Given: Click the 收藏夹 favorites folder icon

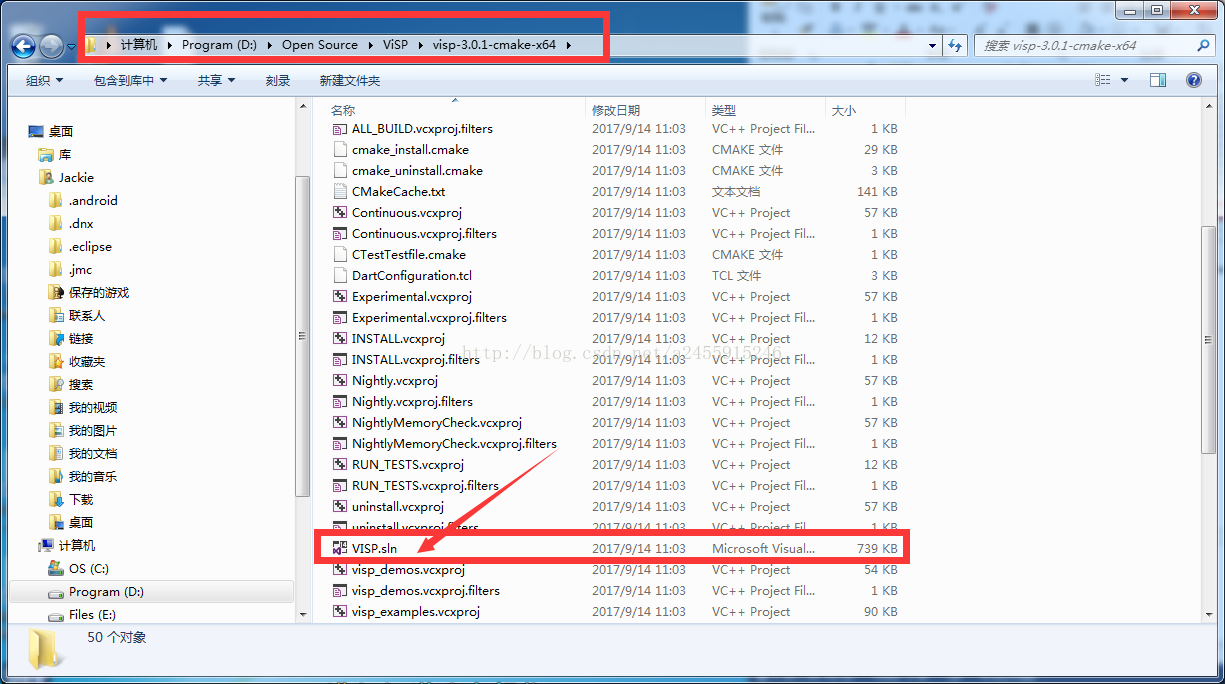Looking at the screenshot, I should tap(56, 361).
